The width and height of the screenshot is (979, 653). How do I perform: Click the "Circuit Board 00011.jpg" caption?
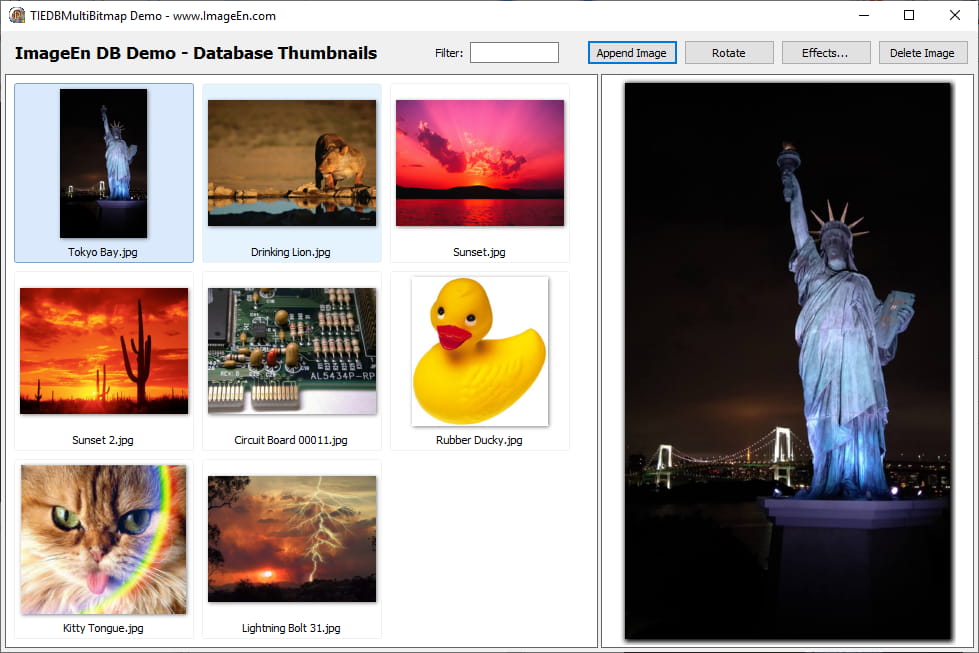point(291,440)
